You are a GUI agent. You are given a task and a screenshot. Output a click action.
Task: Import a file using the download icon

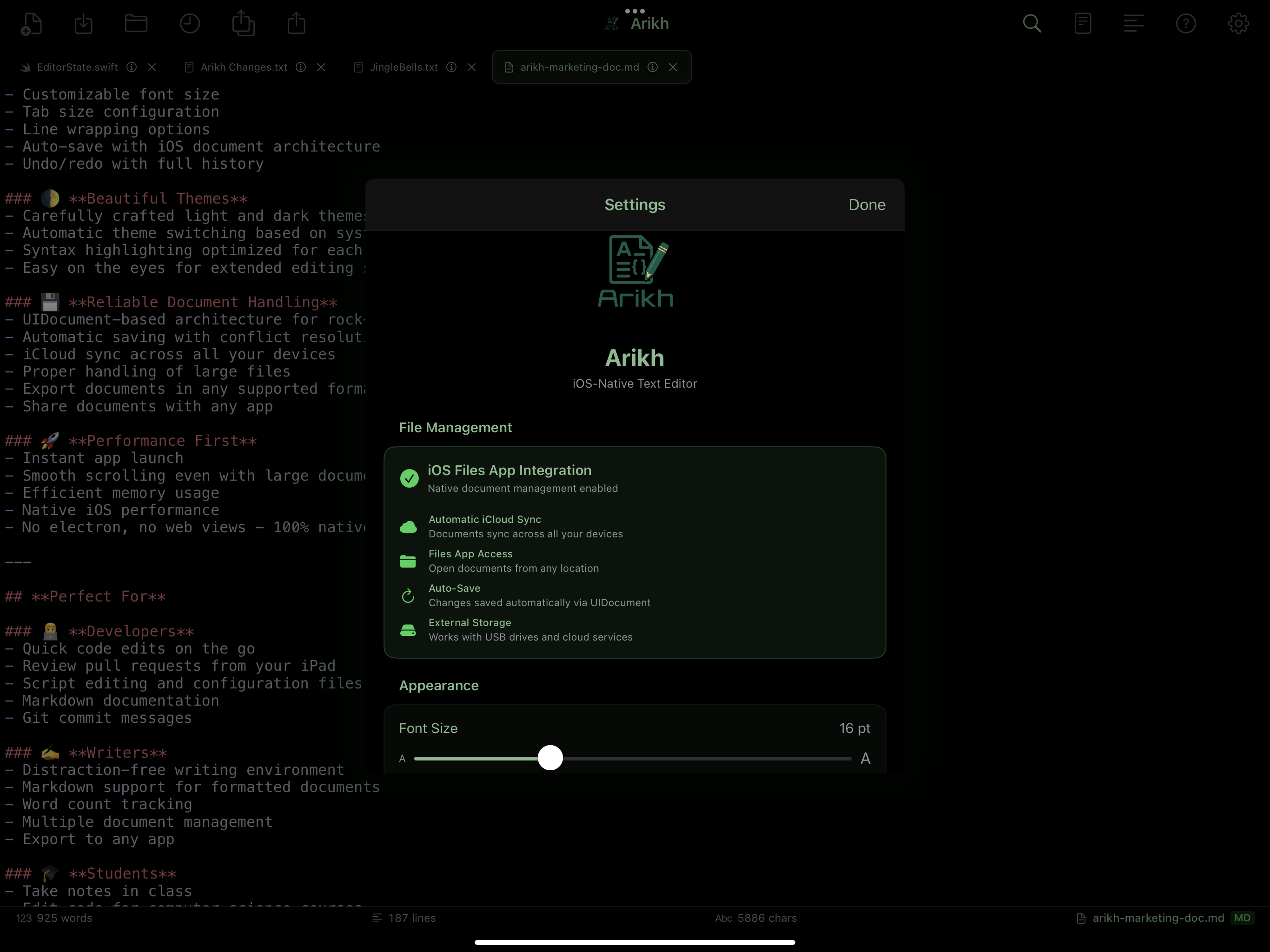tap(84, 23)
